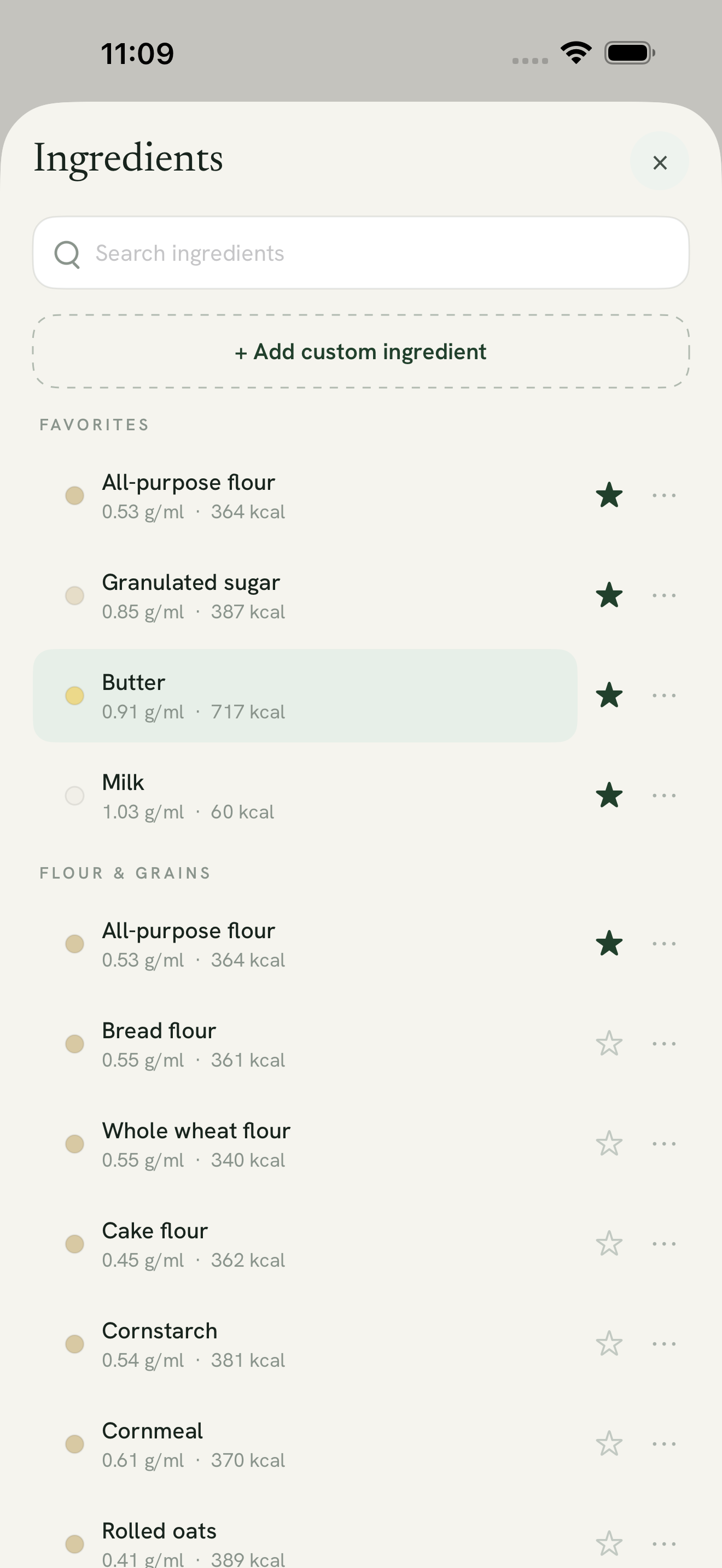Viewport: 722px width, 1568px height.
Task: Unfavorite Butter with its star
Action: 609,695
